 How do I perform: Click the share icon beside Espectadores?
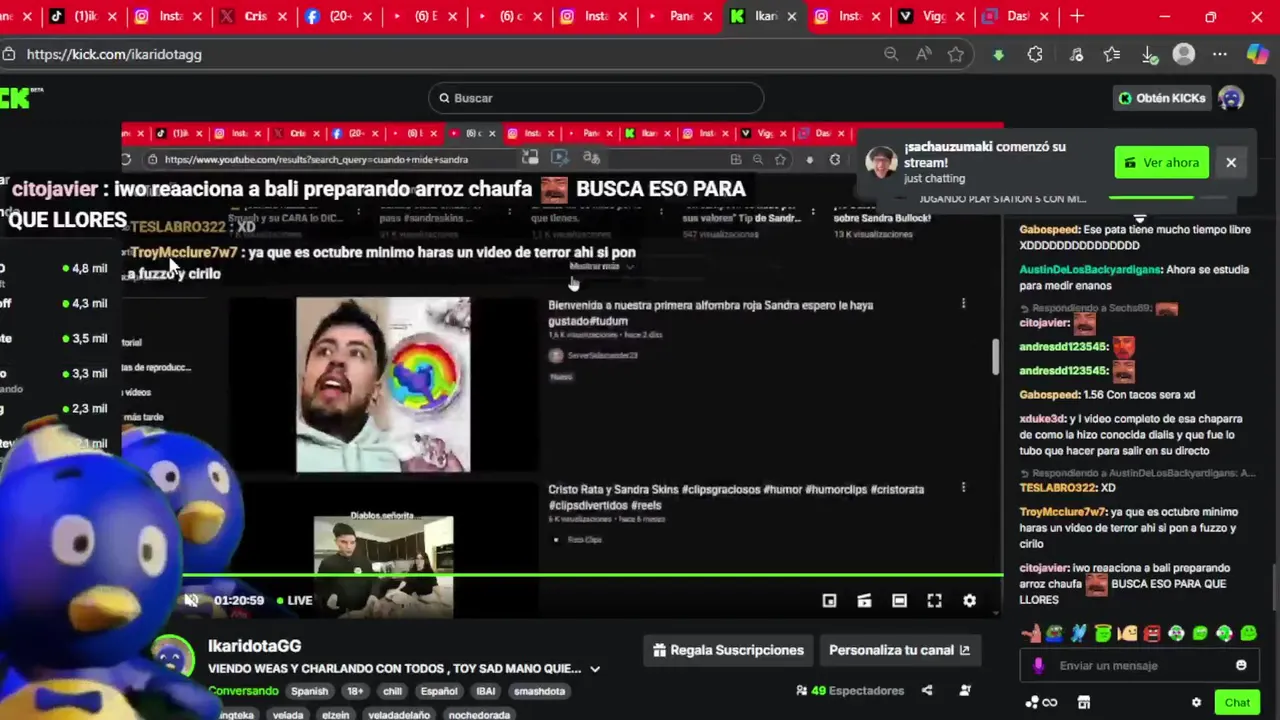[x=927, y=690]
